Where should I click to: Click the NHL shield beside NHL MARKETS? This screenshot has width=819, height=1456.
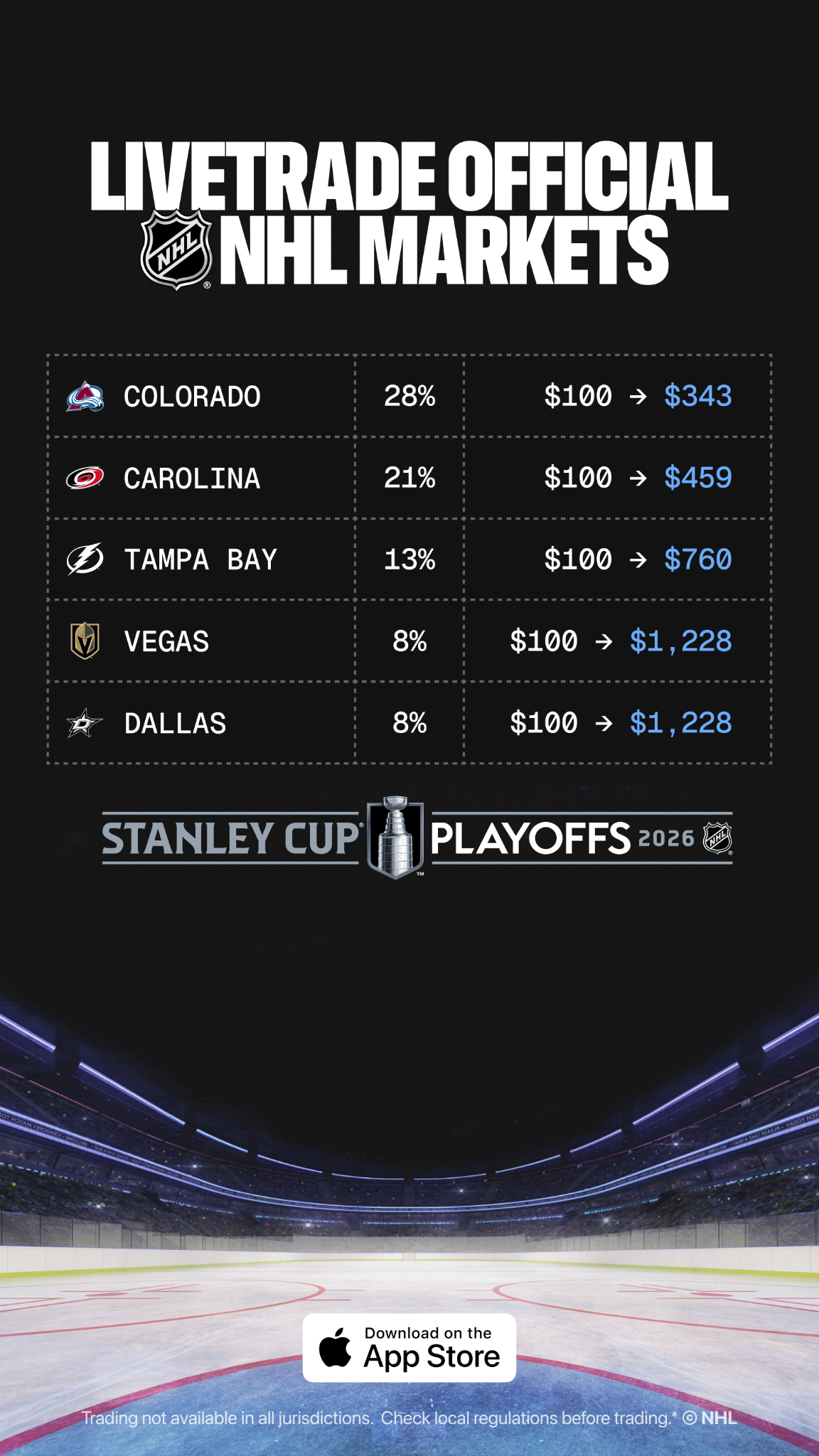pyautogui.click(x=176, y=250)
